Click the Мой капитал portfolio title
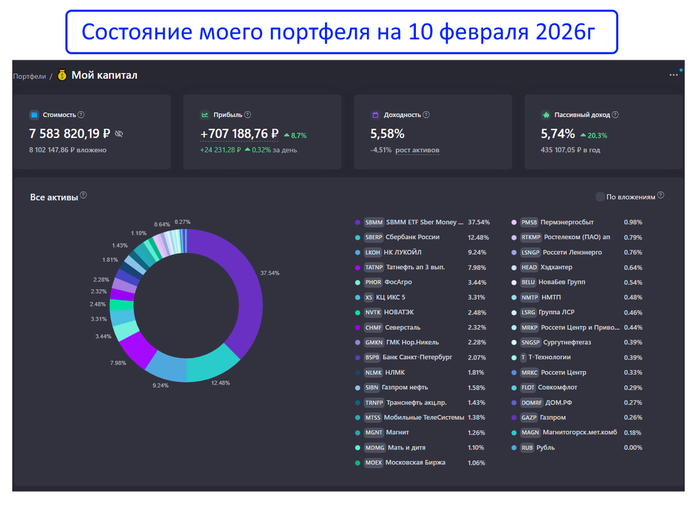The image size is (700, 506). click(104, 75)
